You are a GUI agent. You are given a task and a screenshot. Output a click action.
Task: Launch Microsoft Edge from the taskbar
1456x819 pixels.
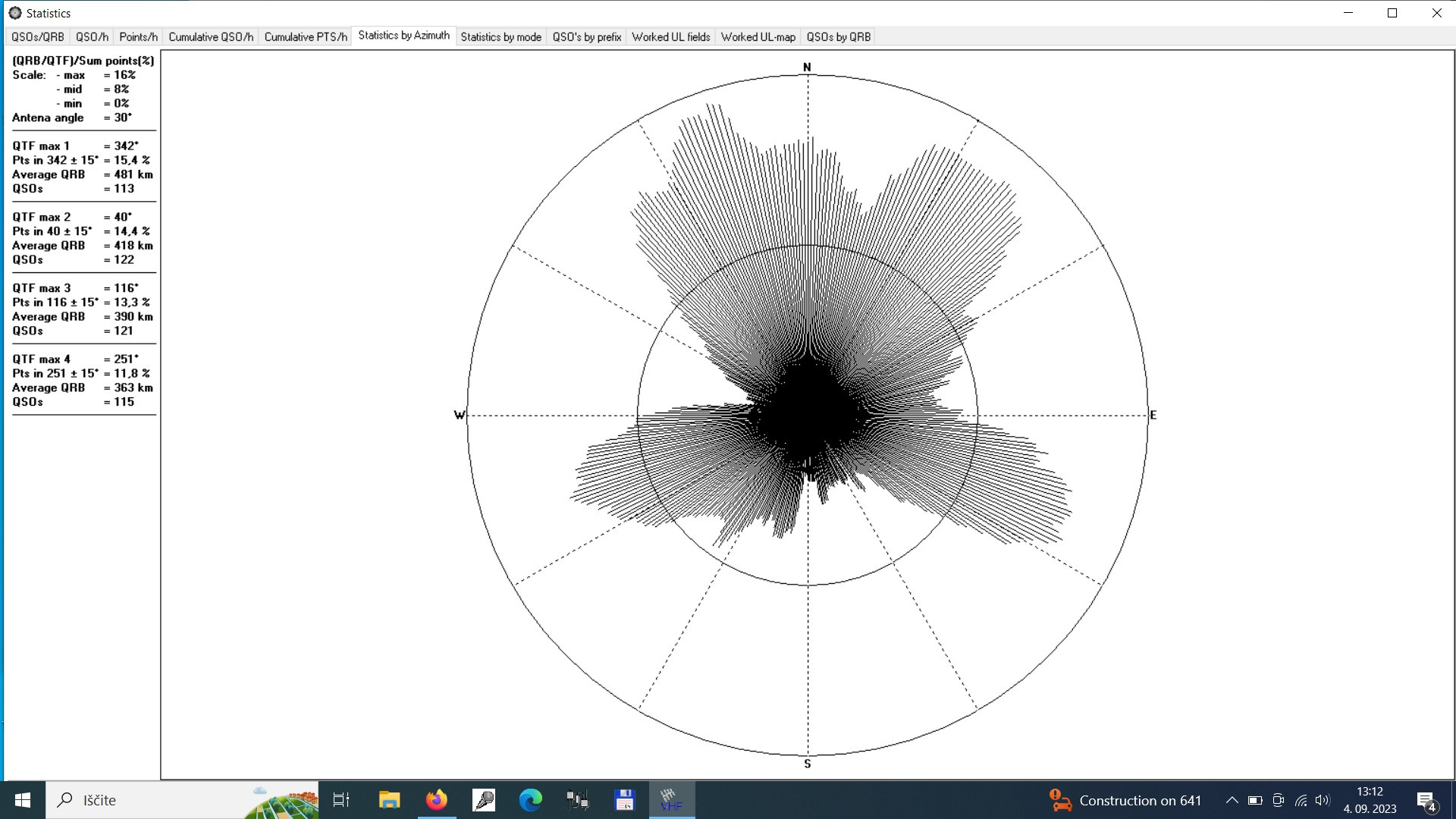click(531, 800)
